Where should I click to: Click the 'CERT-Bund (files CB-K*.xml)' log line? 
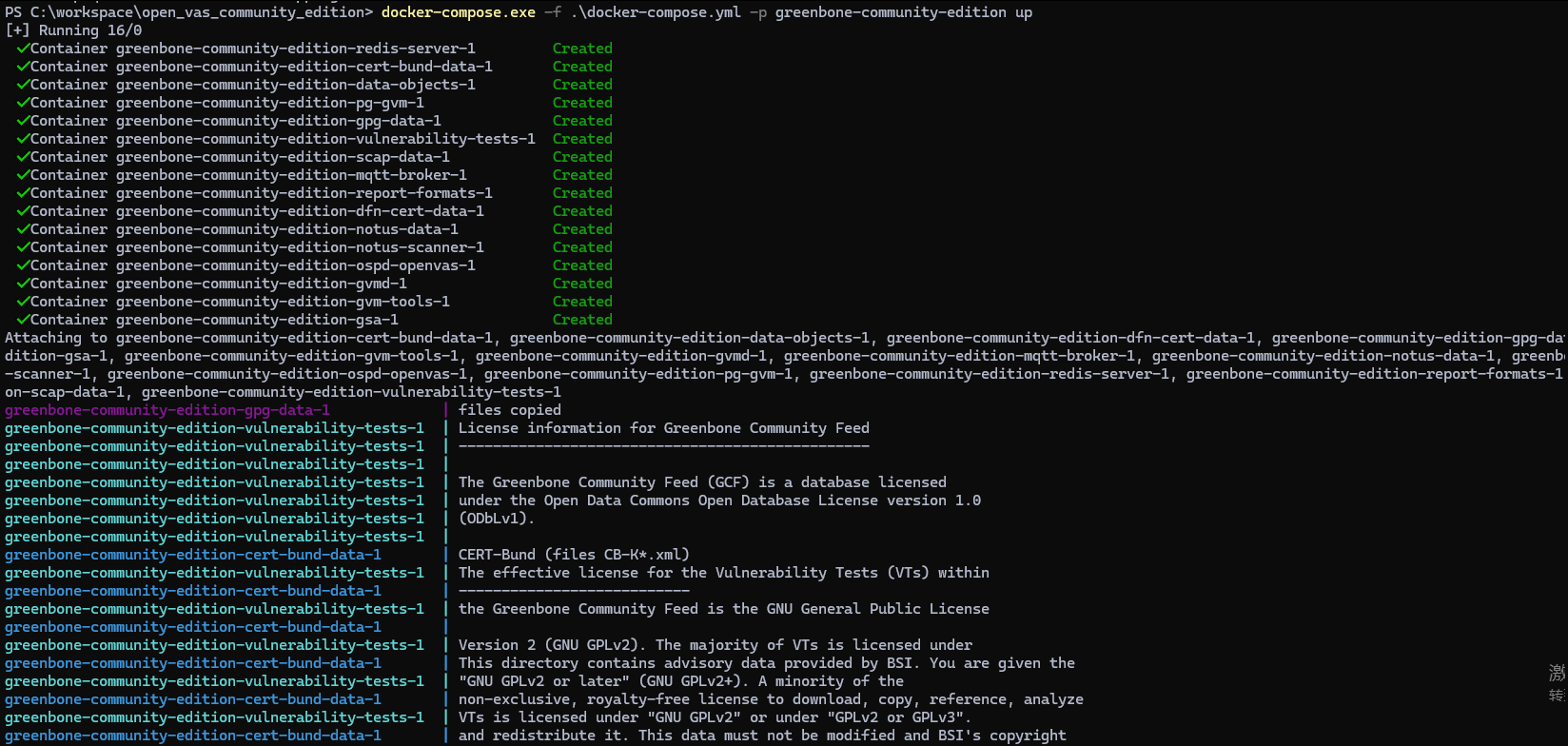tap(574, 555)
